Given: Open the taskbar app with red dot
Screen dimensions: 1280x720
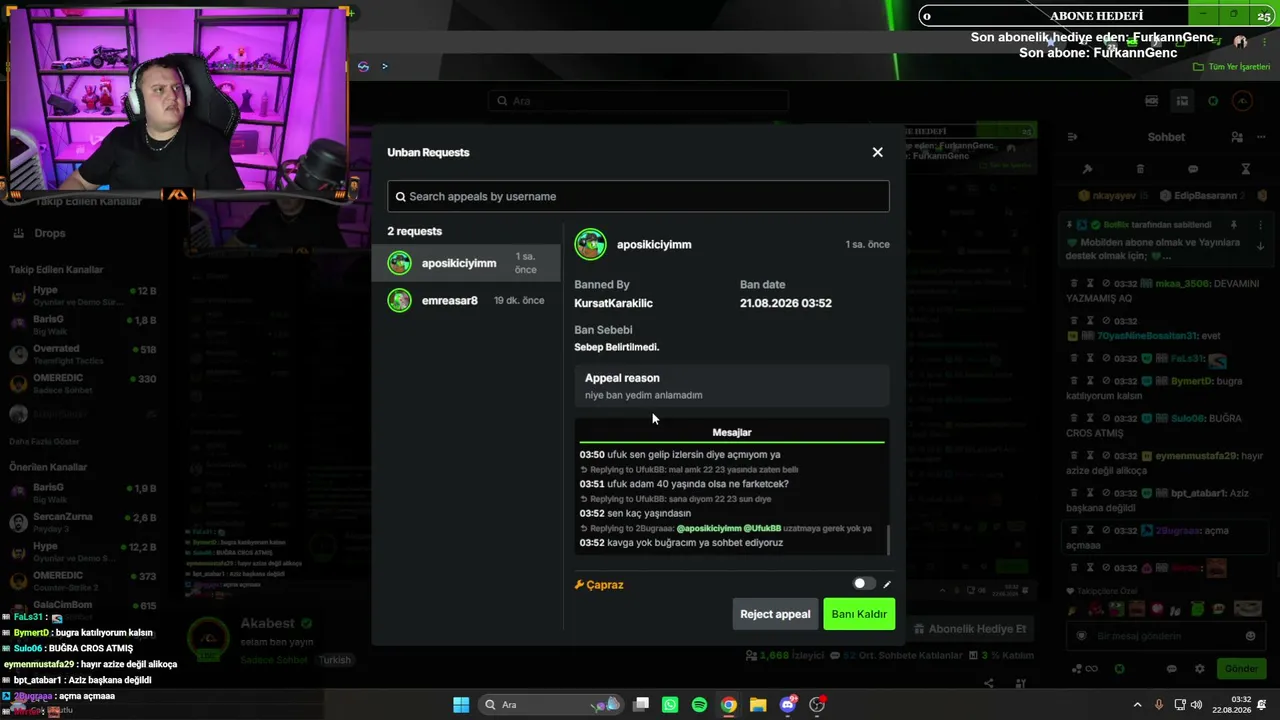Looking at the screenshot, I should (x=817, y=705).
